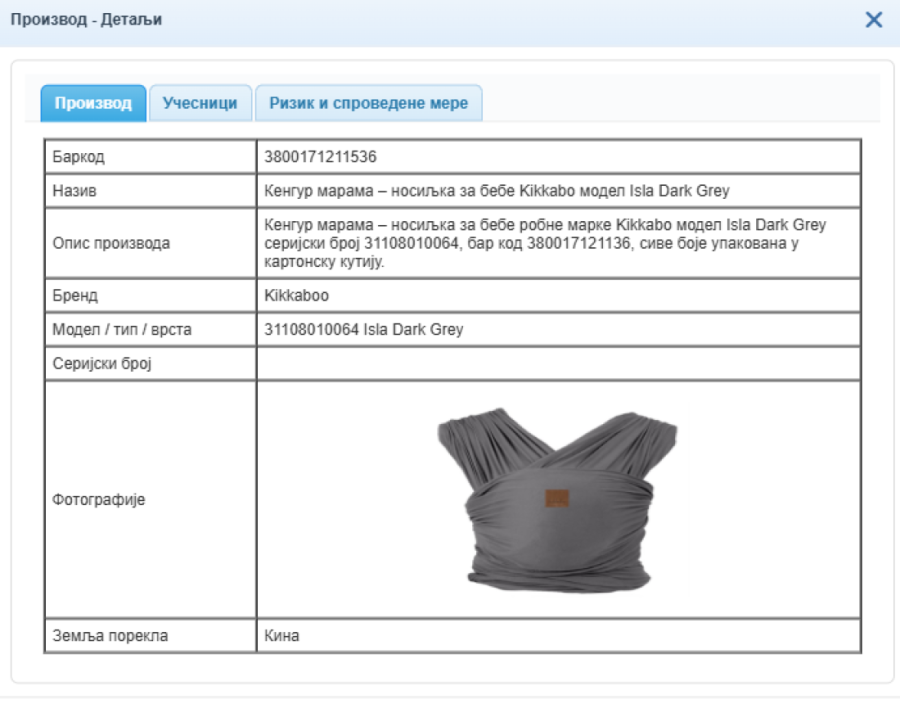Close the Производ - Детаљи dialog
Screen dimensions: 900x704
[873, 20]
